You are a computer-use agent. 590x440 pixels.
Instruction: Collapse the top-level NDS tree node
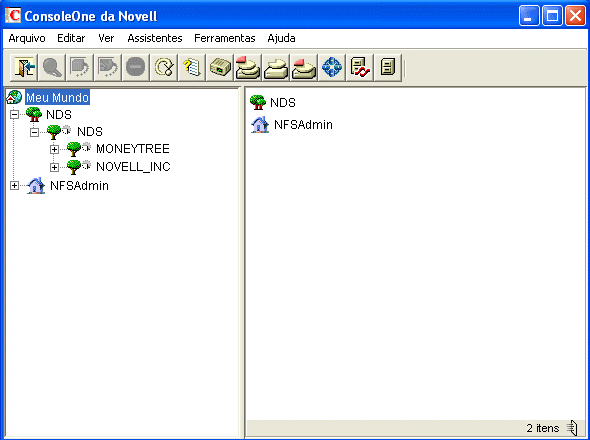[x=14, y=114]
